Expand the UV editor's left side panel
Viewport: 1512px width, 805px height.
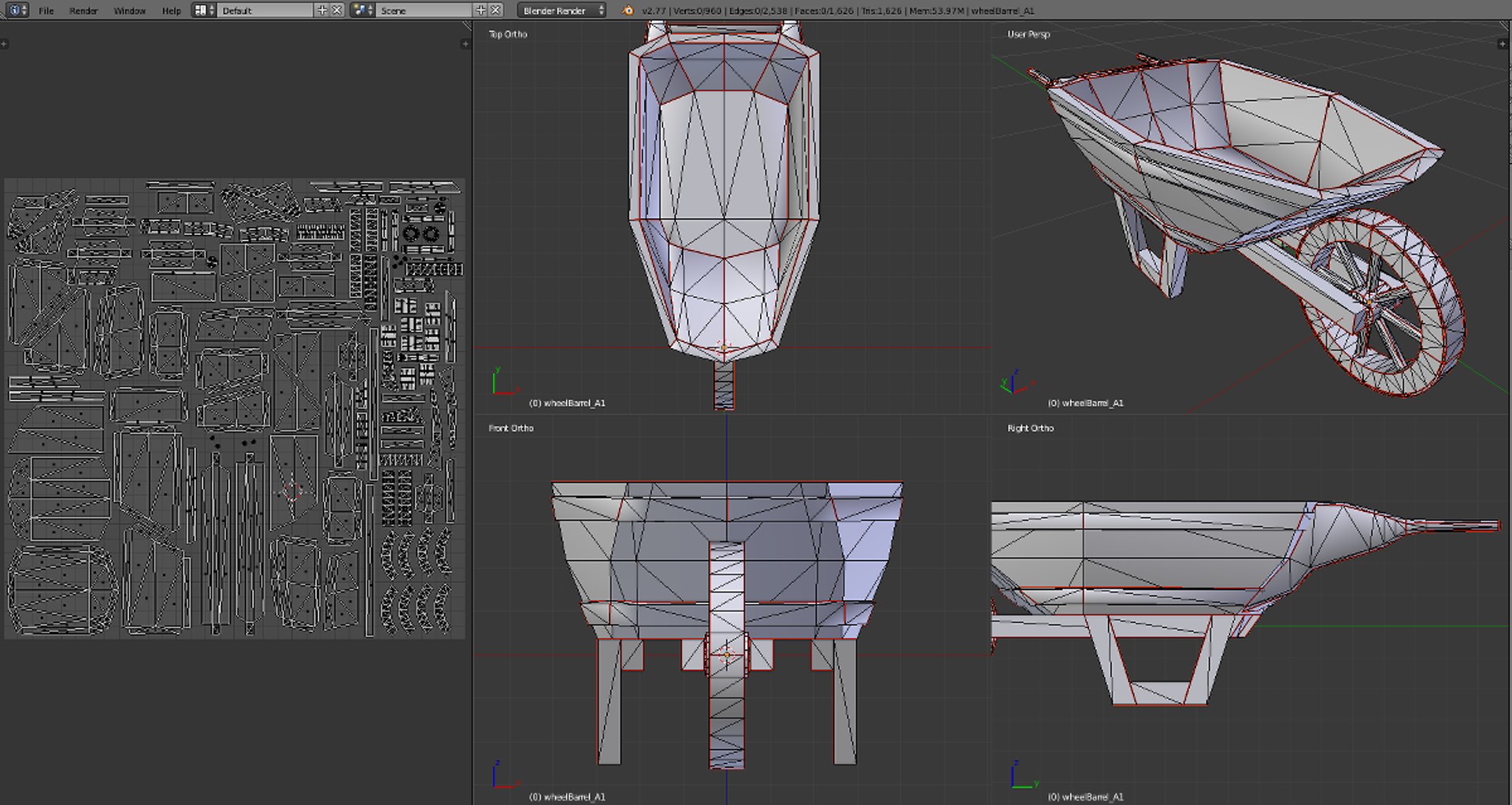point(4,44)
